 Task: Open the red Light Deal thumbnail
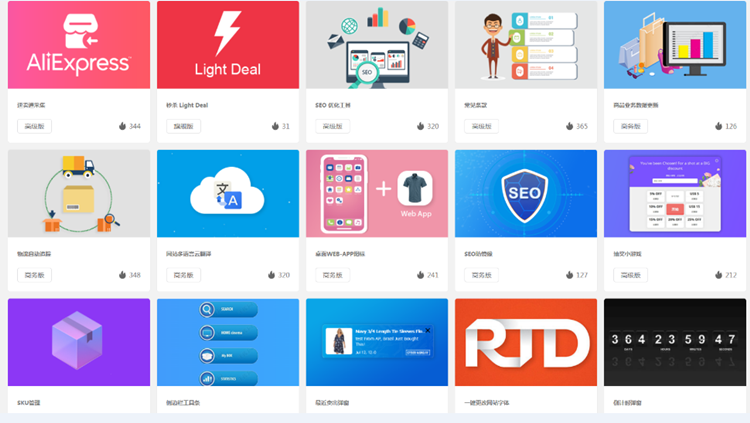point(228,45)
